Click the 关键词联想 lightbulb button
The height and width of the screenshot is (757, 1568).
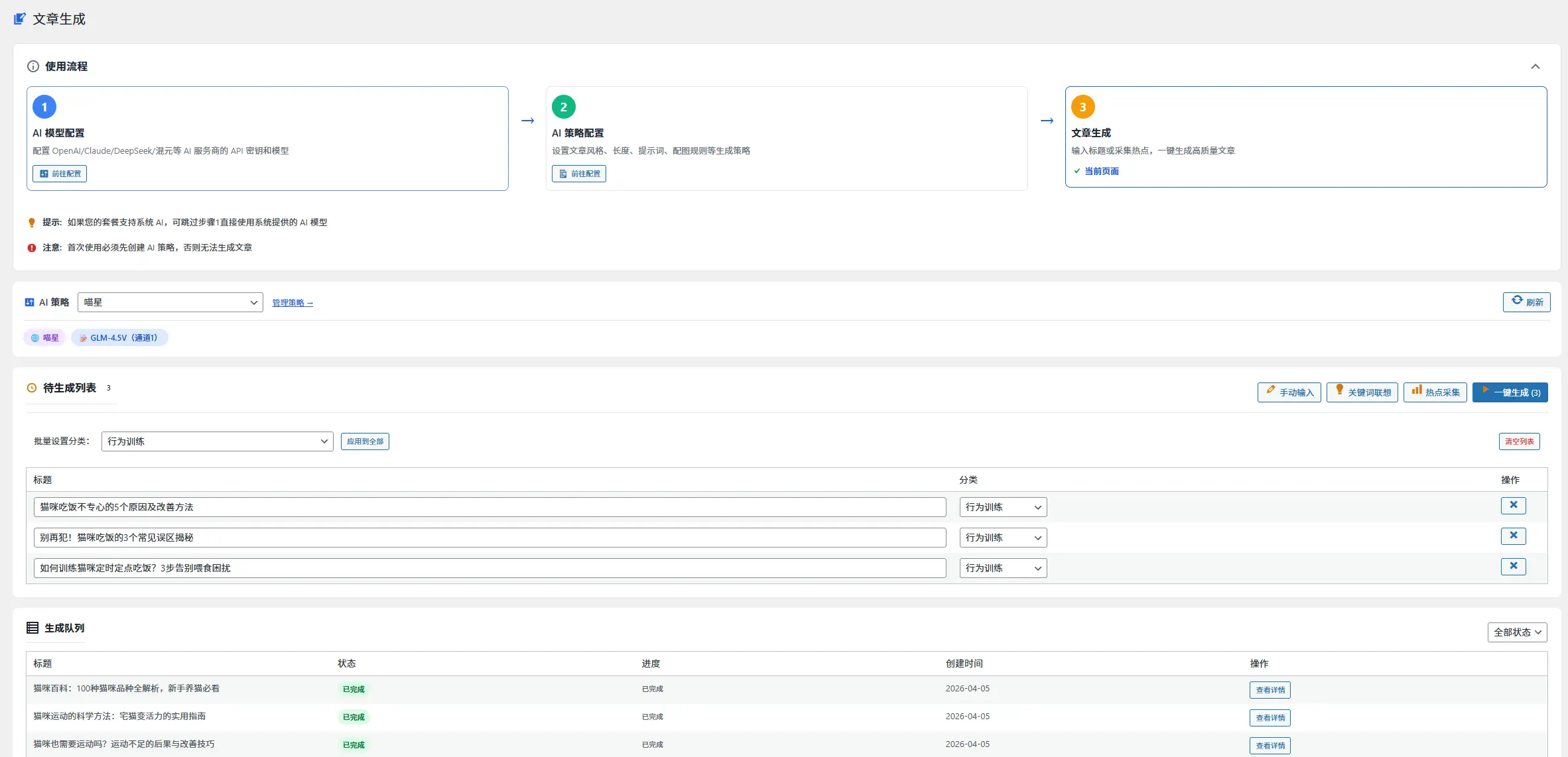[1362, 392]
